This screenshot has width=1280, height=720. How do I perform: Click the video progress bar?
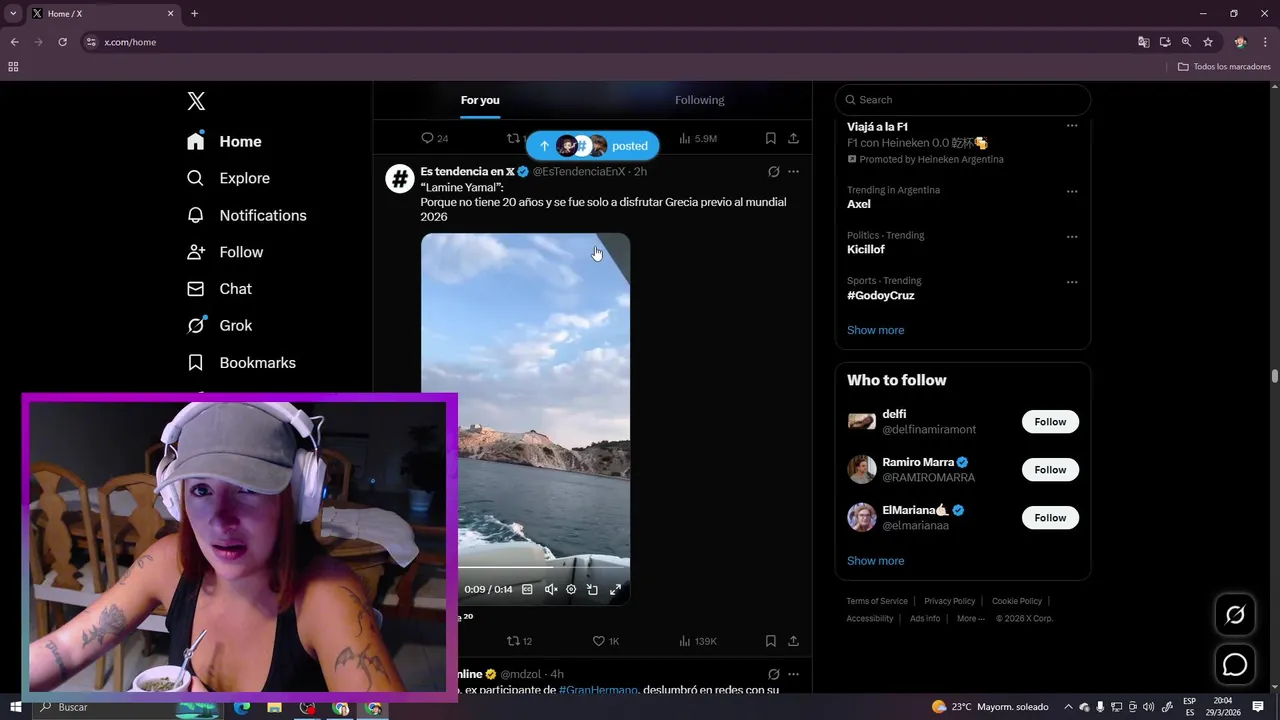(525, 569)
